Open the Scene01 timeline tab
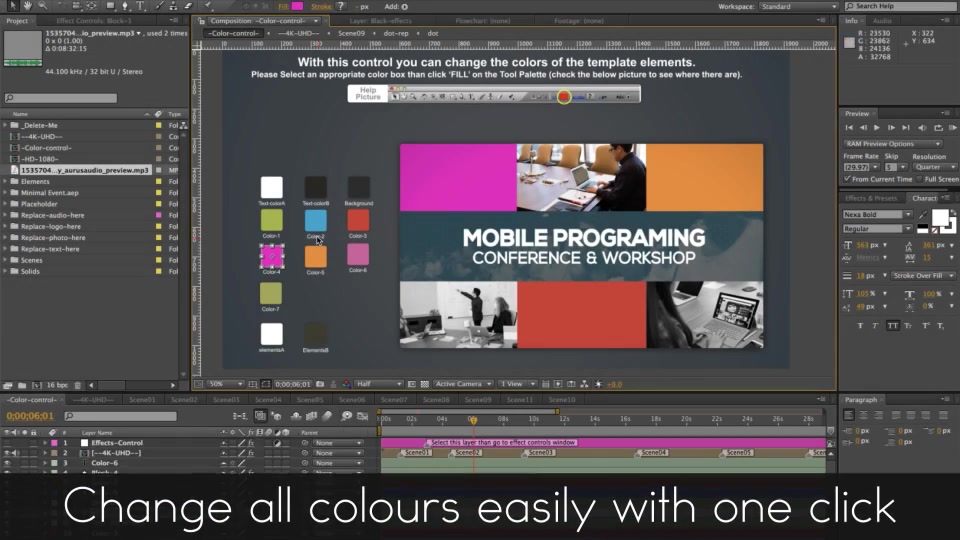The width and height of the screenshot is (960, 540). (x=142, y=400)
